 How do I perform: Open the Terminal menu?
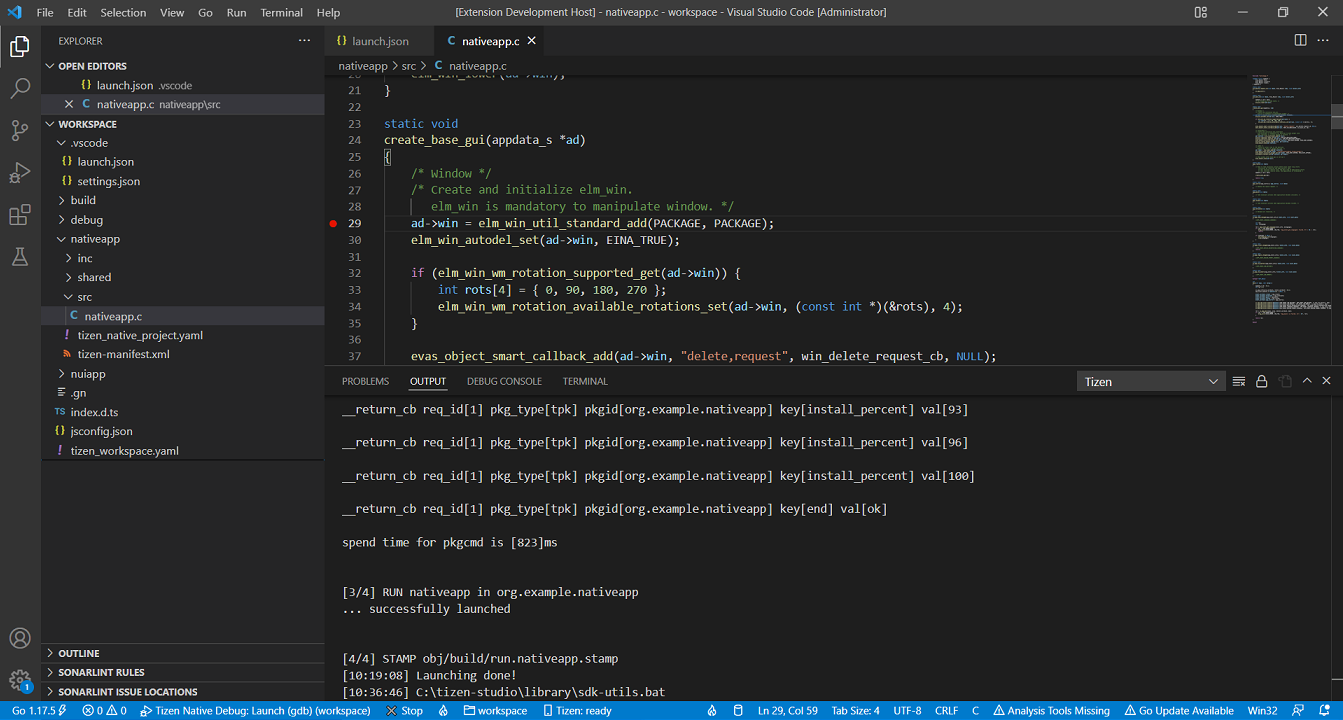pyautogui.click(x=281, y=13)
